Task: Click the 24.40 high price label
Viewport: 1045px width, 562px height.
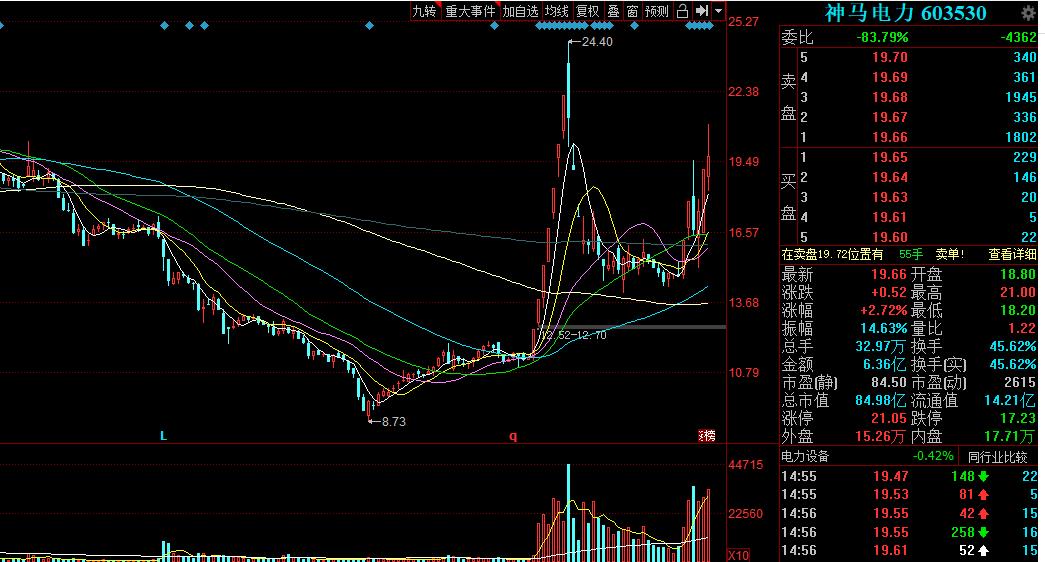Action: click(596, 42)
